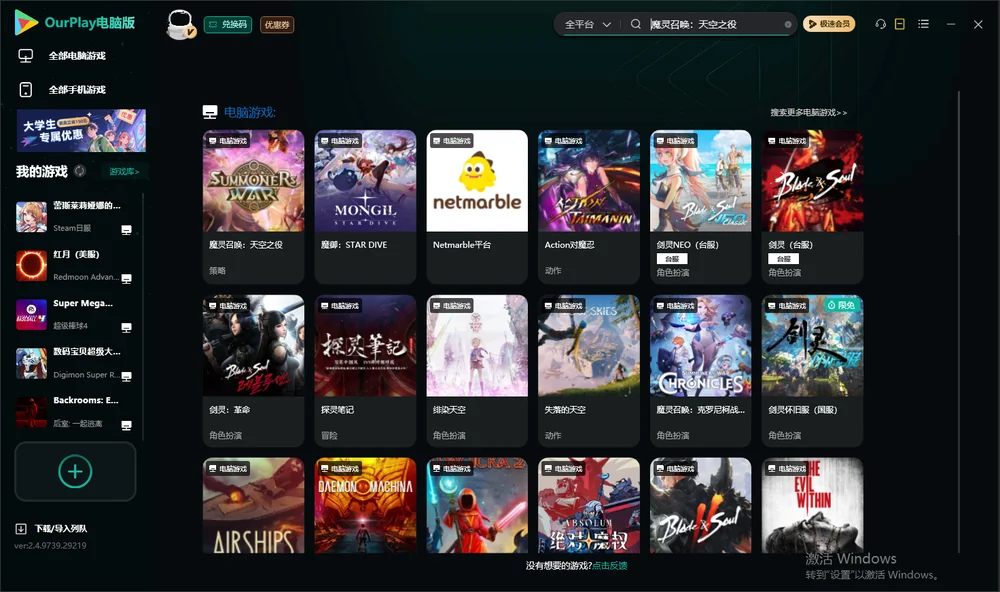Click the 优惠券 coupon button
Screen dimensions: 1000x592
coord(277,25)
